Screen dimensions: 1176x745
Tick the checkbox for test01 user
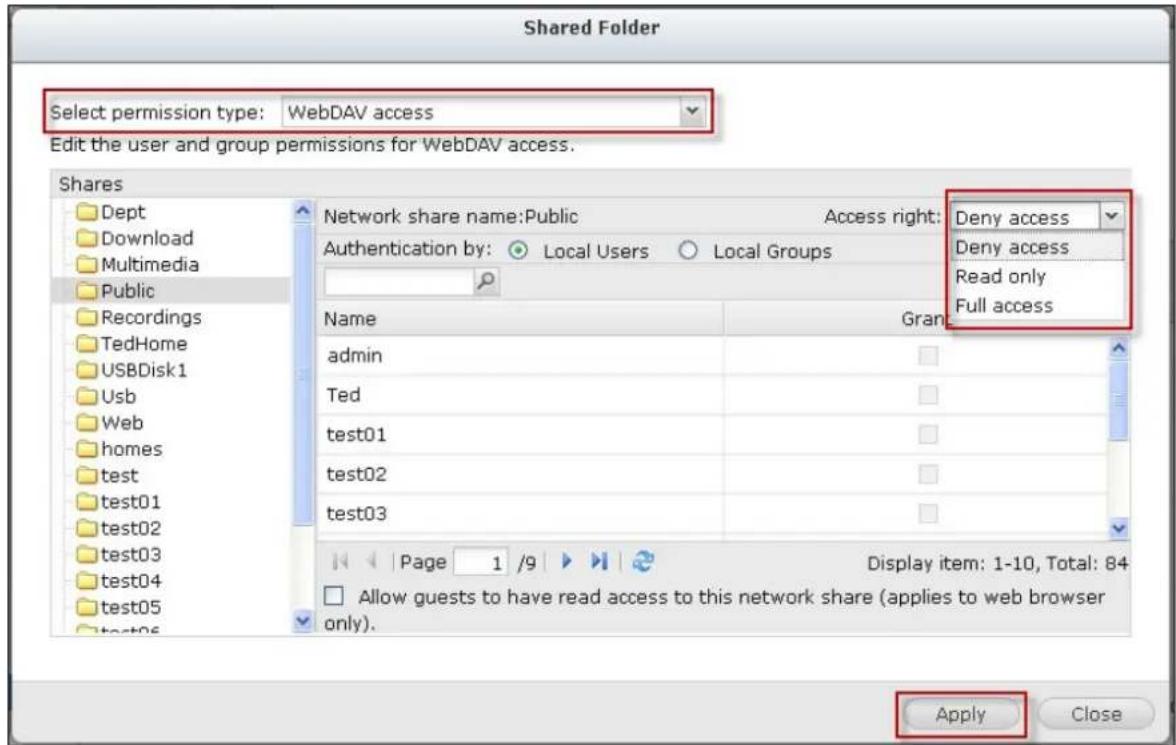point(928,434)
